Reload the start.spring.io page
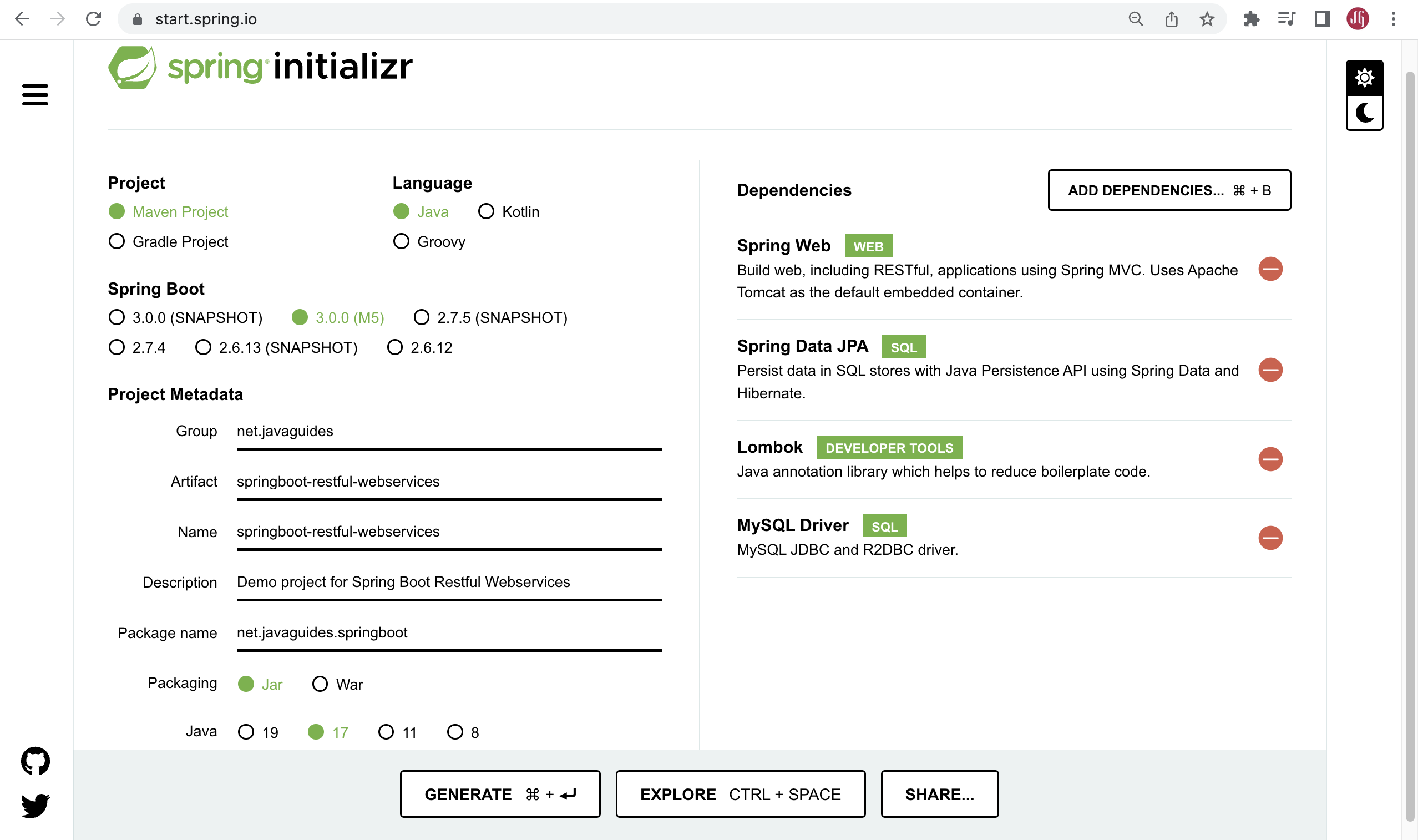This screenshot has height=840, width=1418. [x=93, y=19]
